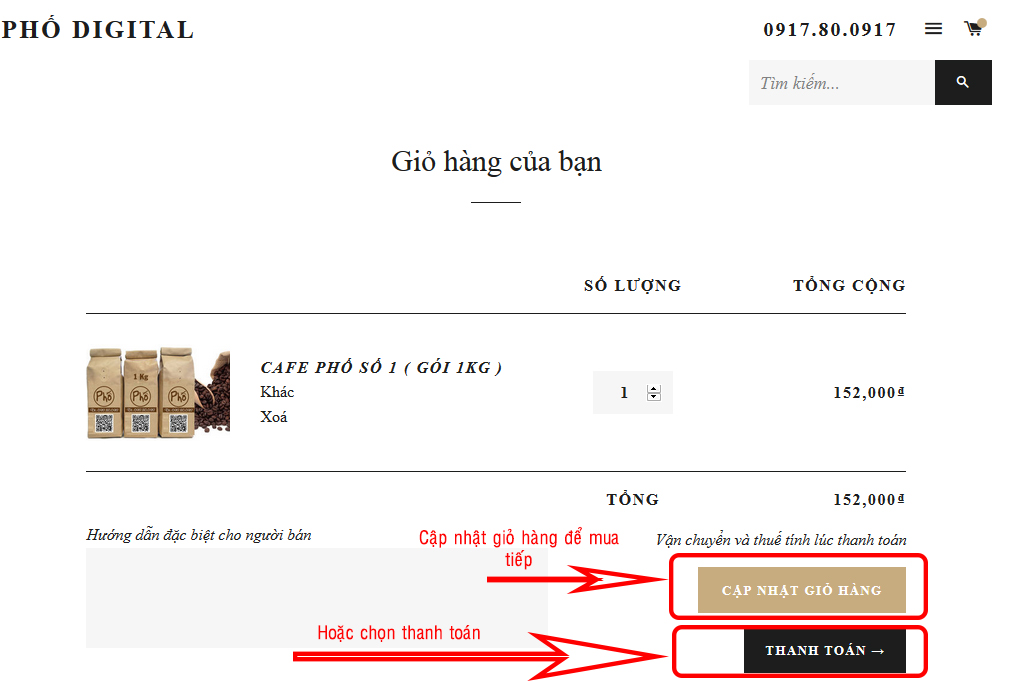Open the hamburger navigation menu
The height and width of the screenshot is (681, 1010).
[x=933, y=28]
